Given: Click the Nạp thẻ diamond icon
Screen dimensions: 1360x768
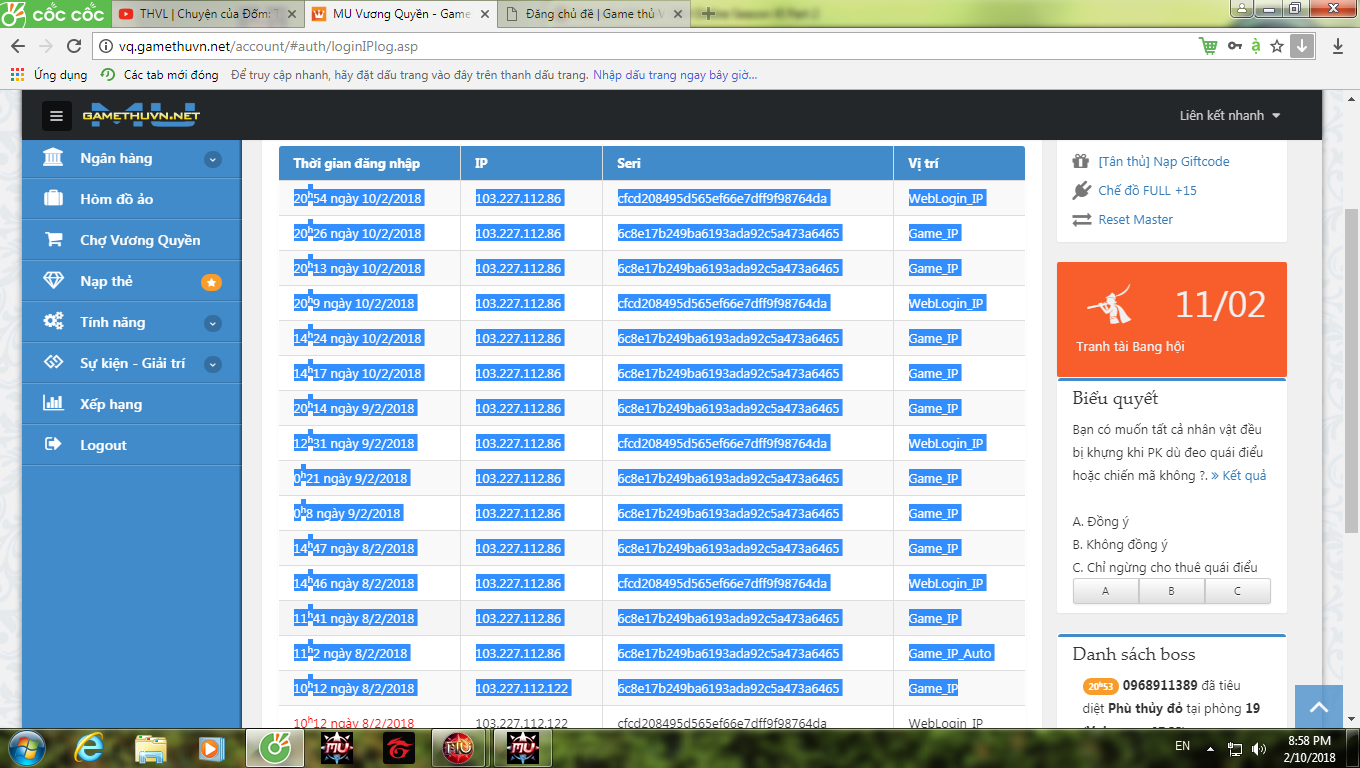Looking at the screenshot, I should click(x=53, y=281).
